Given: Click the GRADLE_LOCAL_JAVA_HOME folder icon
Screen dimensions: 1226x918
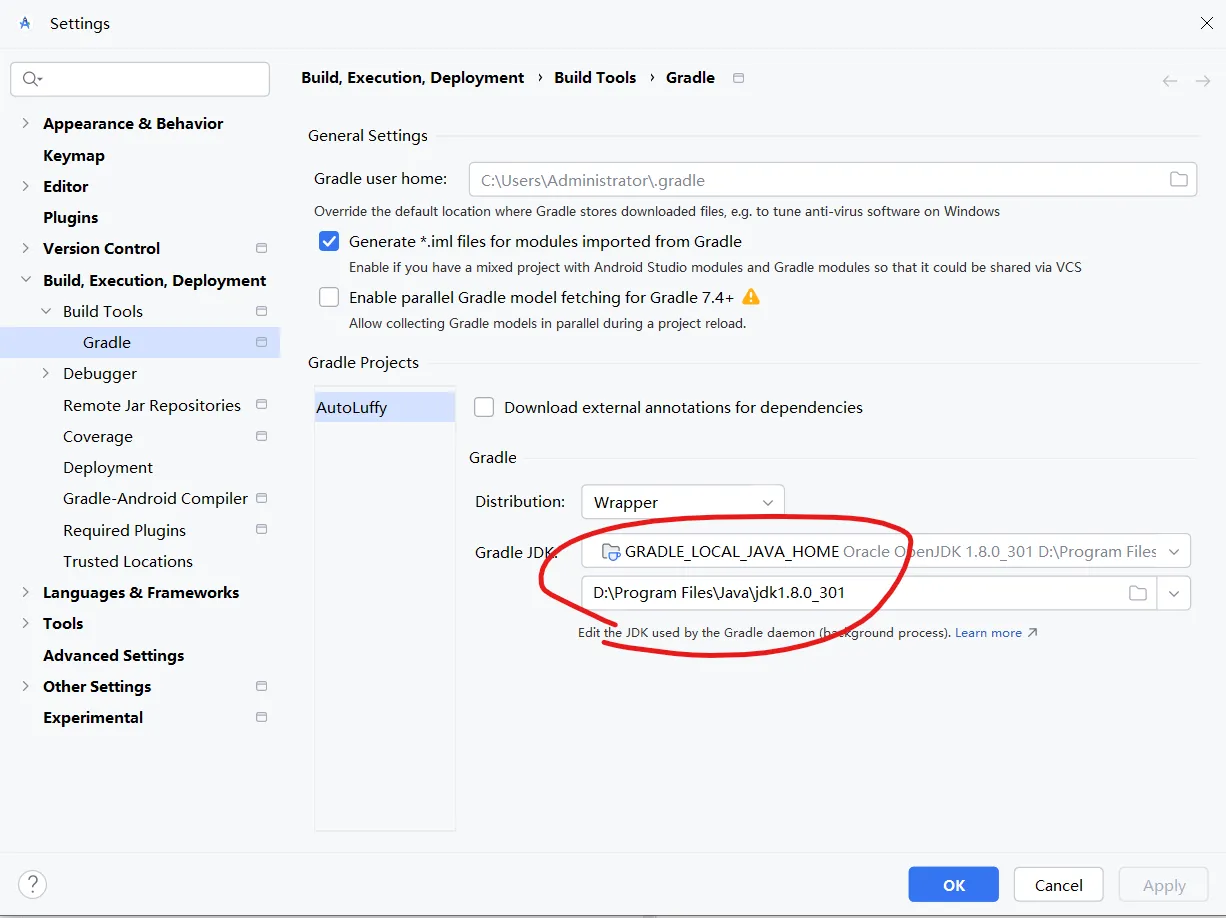Looking at the screenshot, I should click(x=610, y=551).
